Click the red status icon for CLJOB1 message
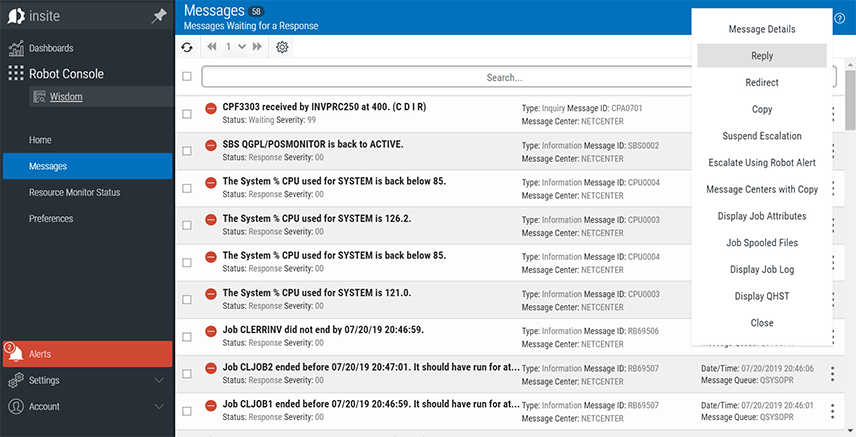856x437 pixels. (x=211, y=405)
